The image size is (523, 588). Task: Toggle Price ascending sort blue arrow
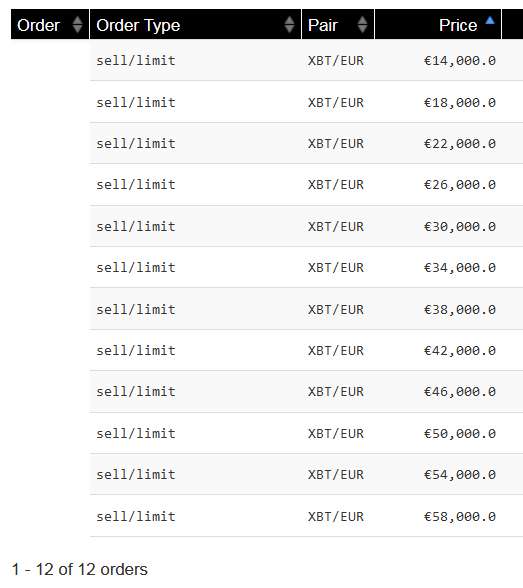490,21
